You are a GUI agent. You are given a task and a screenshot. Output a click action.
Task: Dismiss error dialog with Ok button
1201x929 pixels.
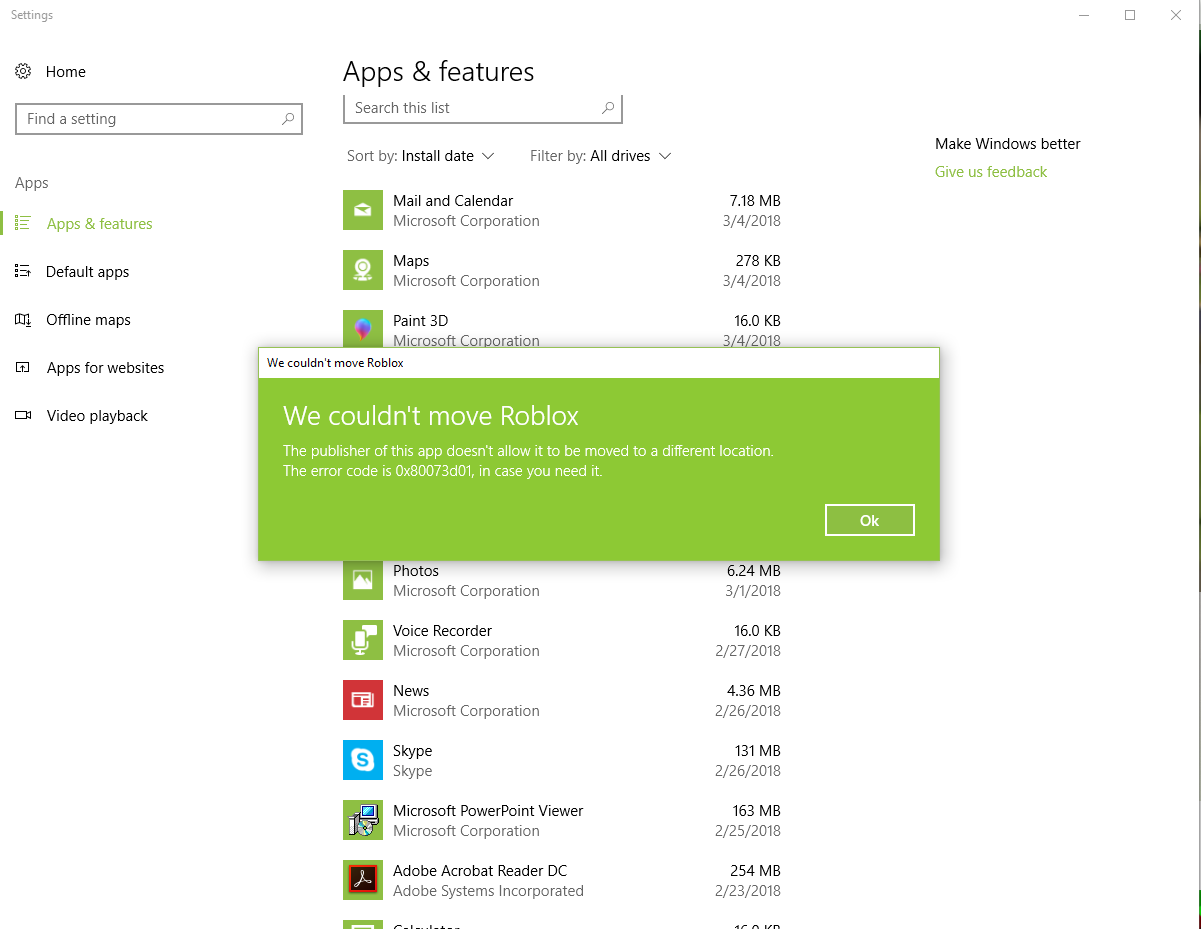click(870, 520)
